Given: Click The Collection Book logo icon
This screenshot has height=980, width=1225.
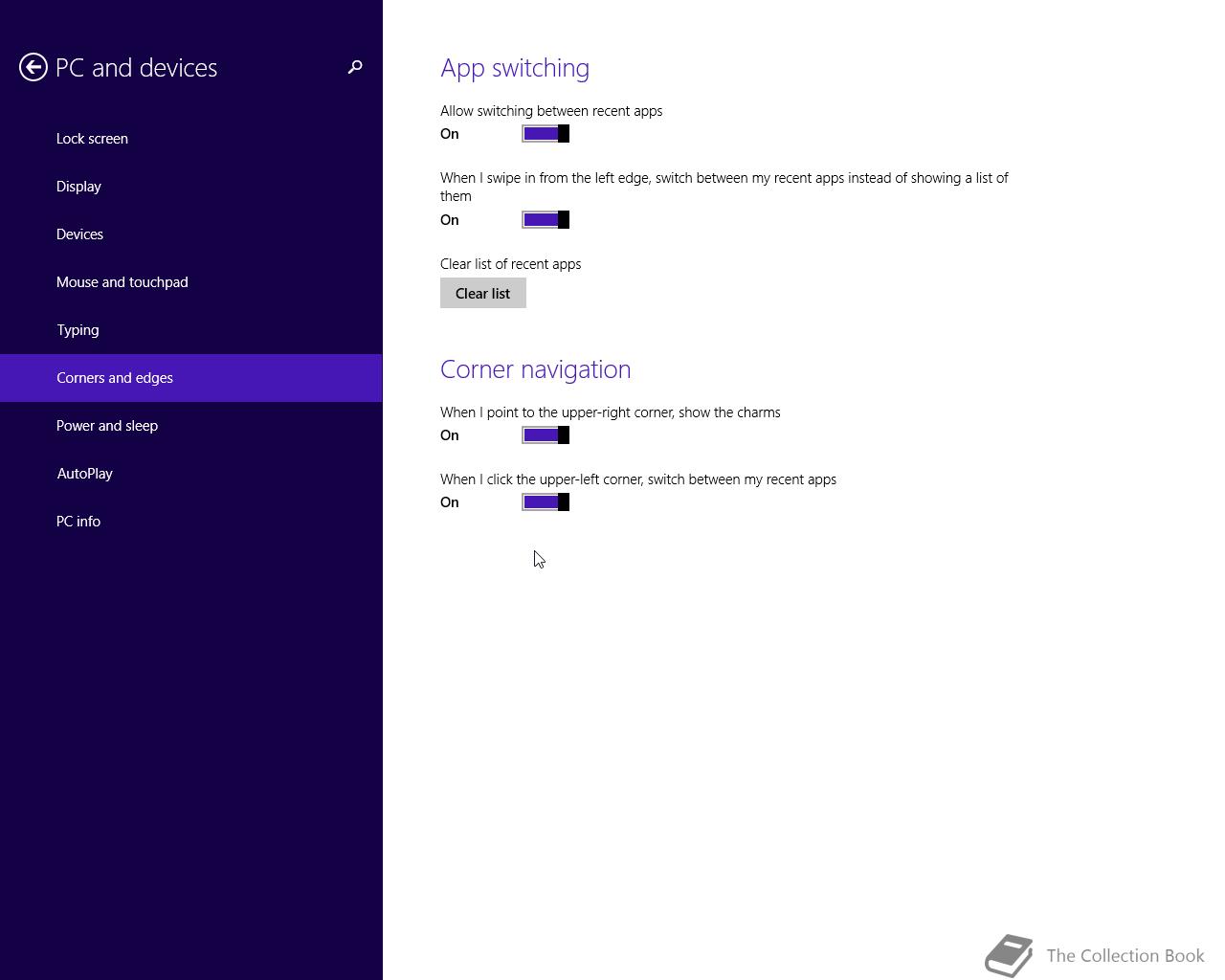Looking at the screenshot, I should pyautogui.click(x=1009, y=955).
